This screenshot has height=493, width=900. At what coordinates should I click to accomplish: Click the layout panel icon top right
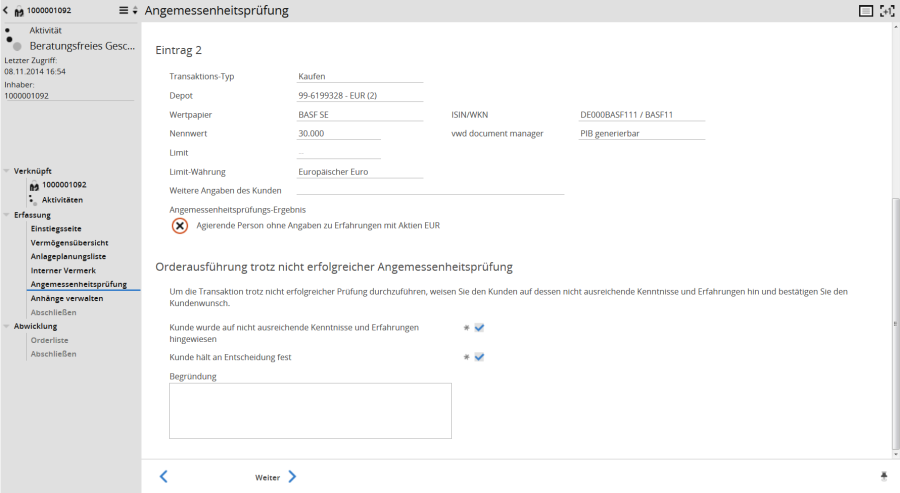tap(866, 11)
